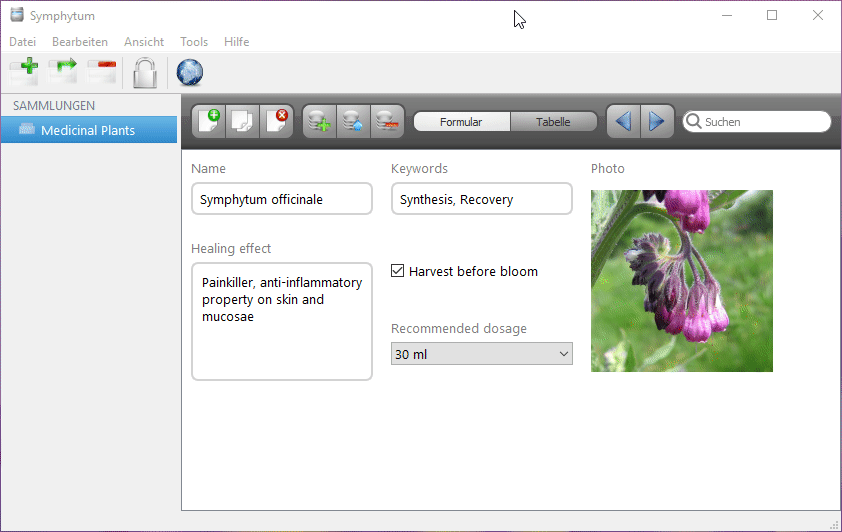Uncheck the Harvest before bloom checkbox
This screenshot has width=842, height=532.
click(x=398, y=271)
